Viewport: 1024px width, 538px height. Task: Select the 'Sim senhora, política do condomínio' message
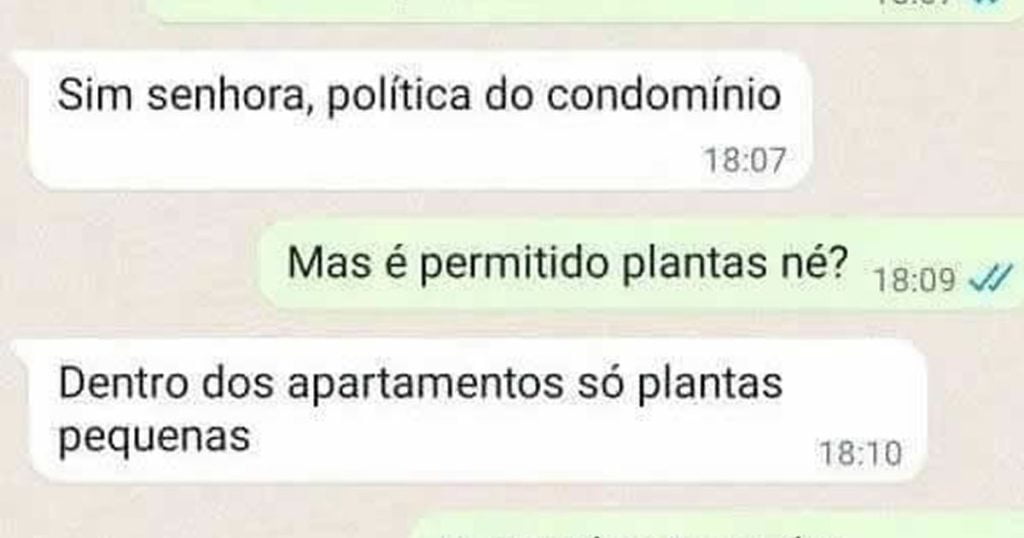click(419, 121)
